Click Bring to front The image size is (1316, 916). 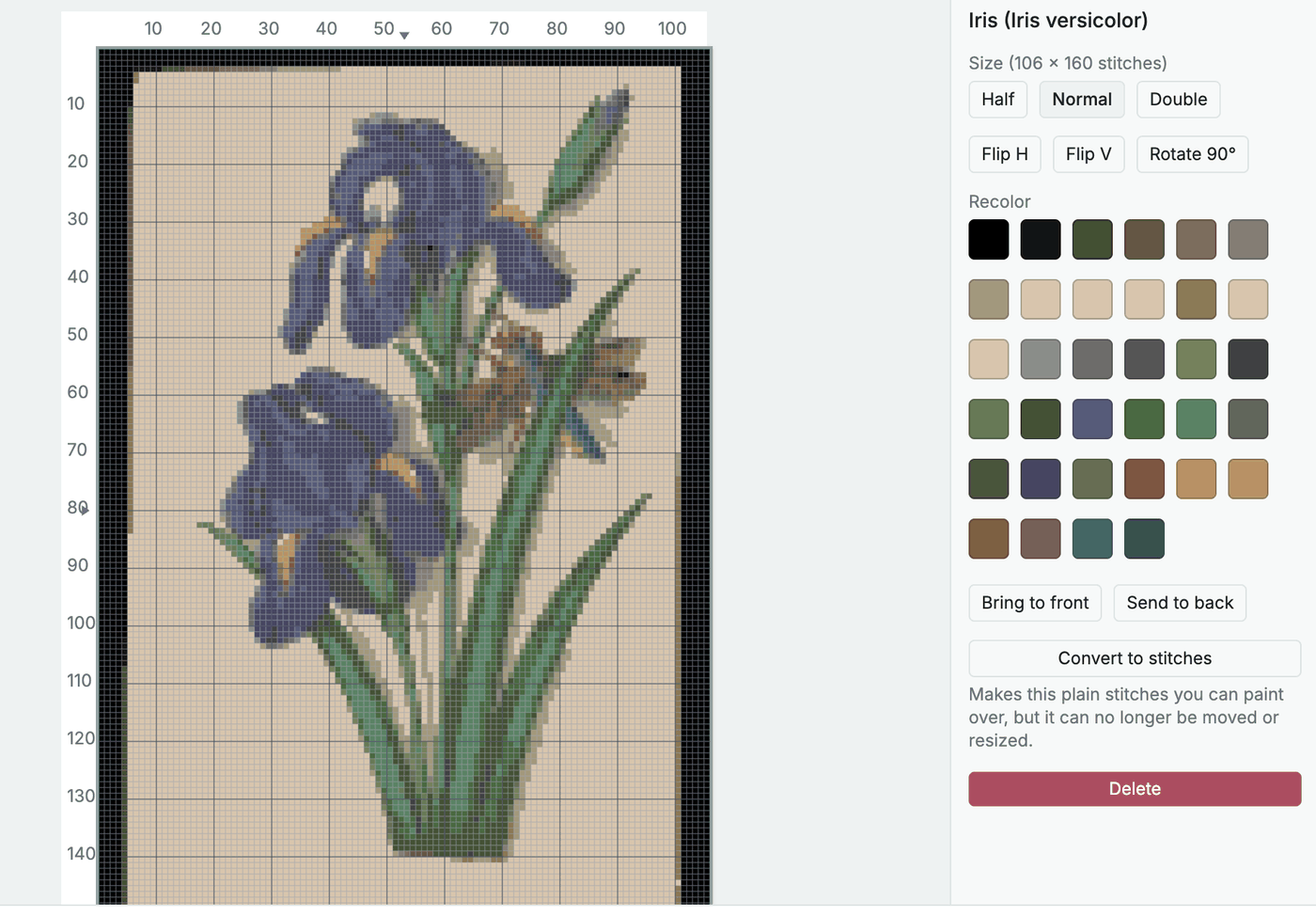pyautogui.click(x=1035, y=603)
